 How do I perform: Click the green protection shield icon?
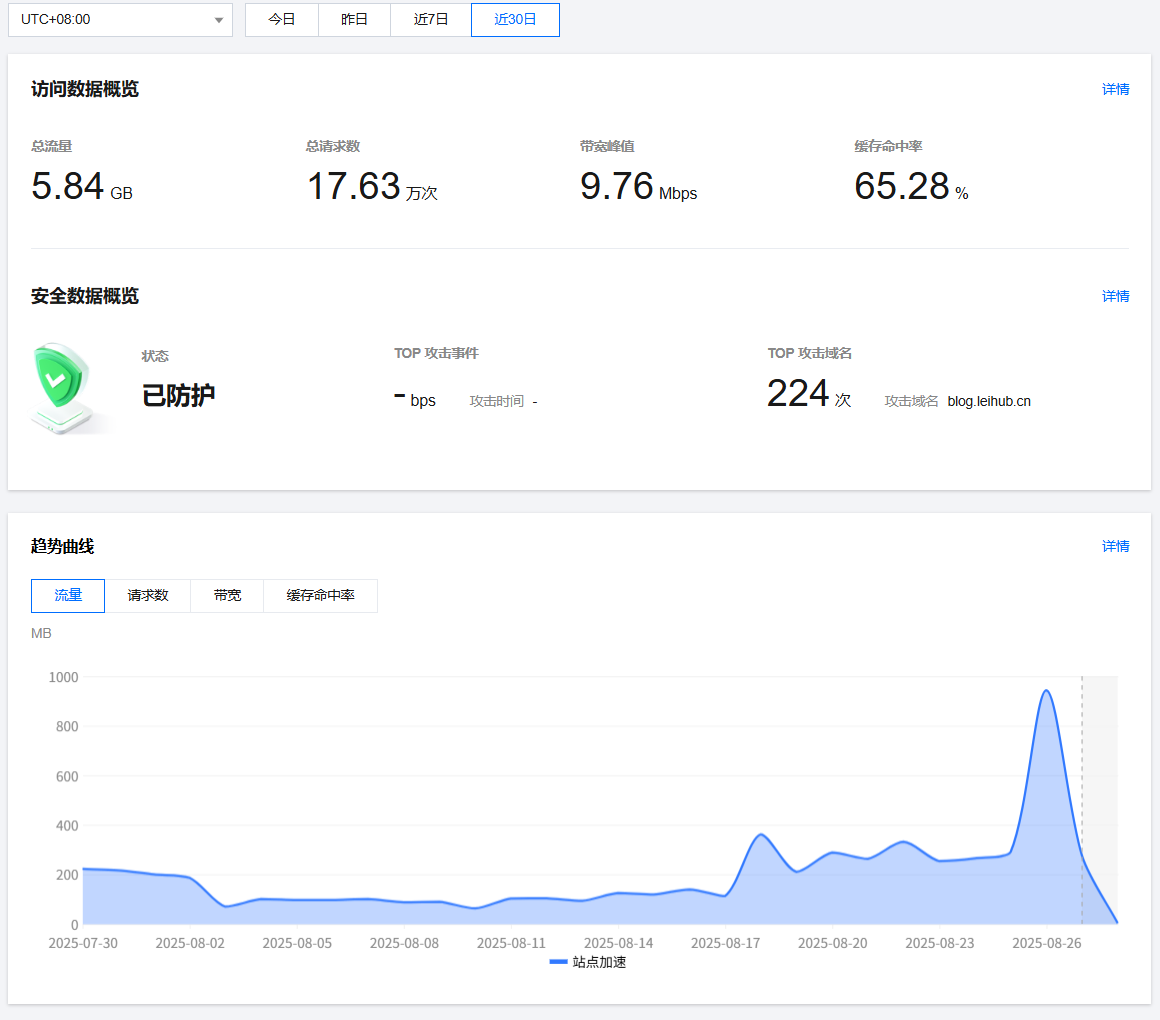pyautogui.click(x=62, y=387)
